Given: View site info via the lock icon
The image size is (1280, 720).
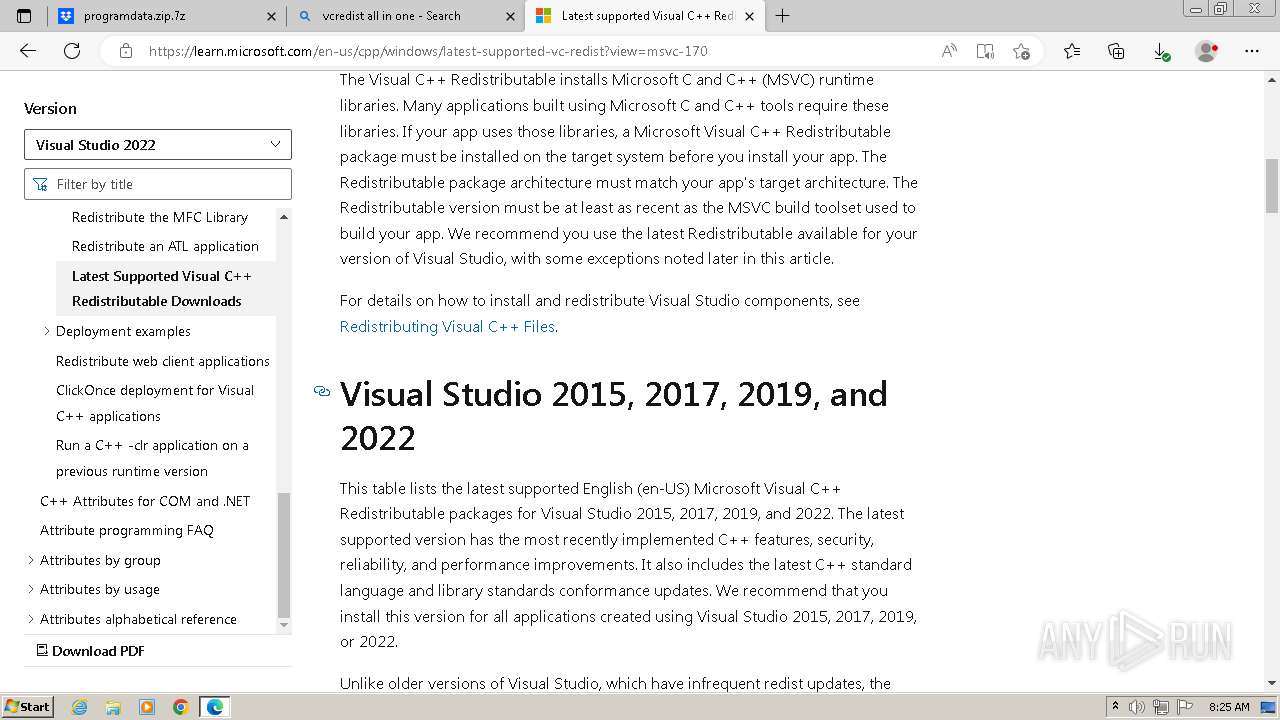Looking at the screenshot, I should 125,51.
